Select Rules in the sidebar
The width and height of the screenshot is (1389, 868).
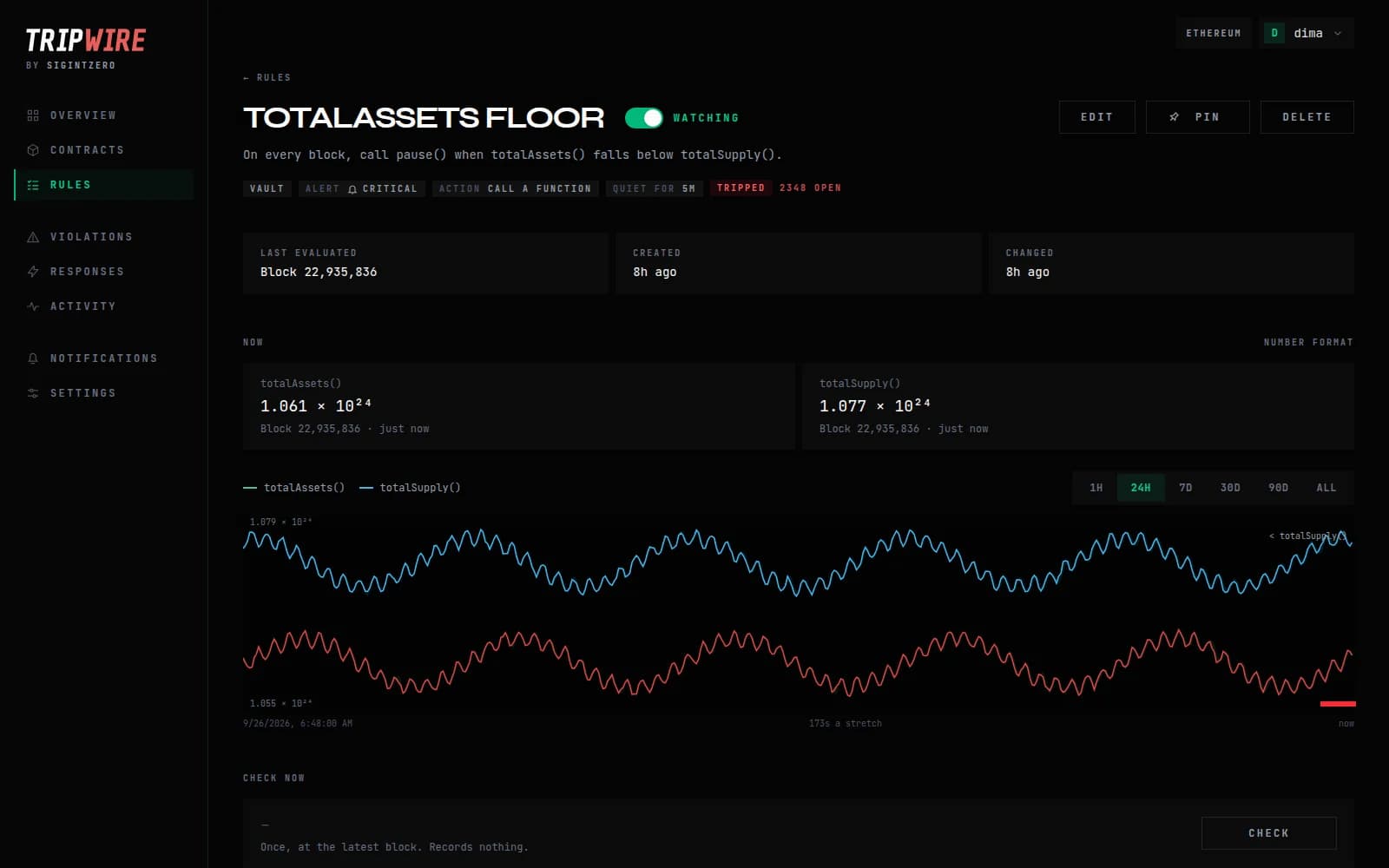click(x=104, y=185)
